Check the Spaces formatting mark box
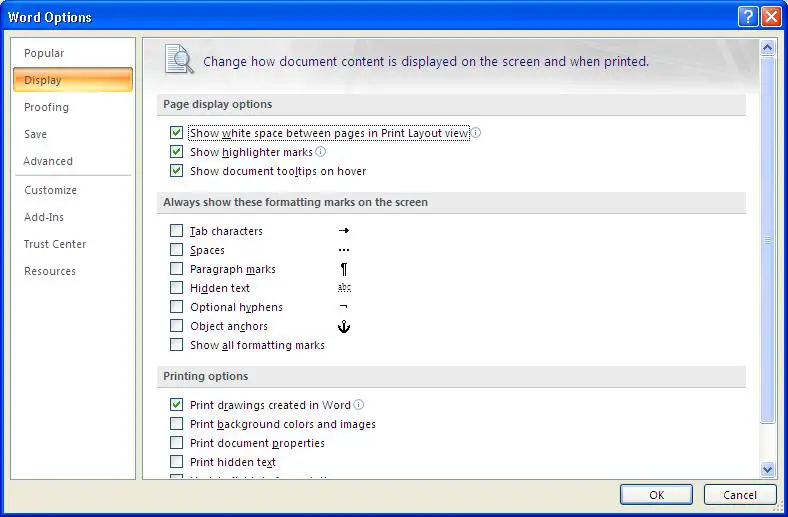Viewport: 788px width, 517px height. click(176, 250)
